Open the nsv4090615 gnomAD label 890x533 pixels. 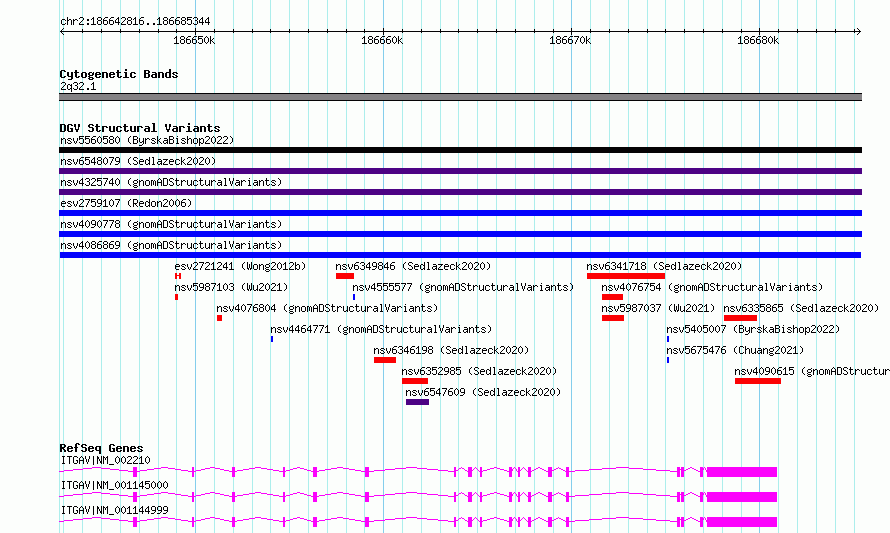[x=812, y=371]
